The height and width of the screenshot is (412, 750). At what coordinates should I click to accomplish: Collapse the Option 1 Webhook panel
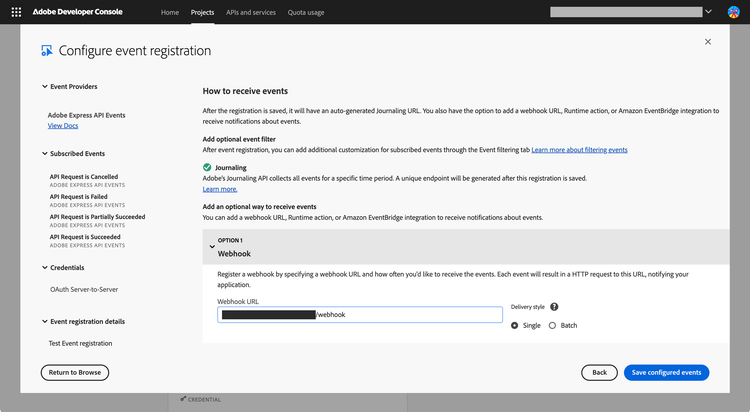coord(212,247)
